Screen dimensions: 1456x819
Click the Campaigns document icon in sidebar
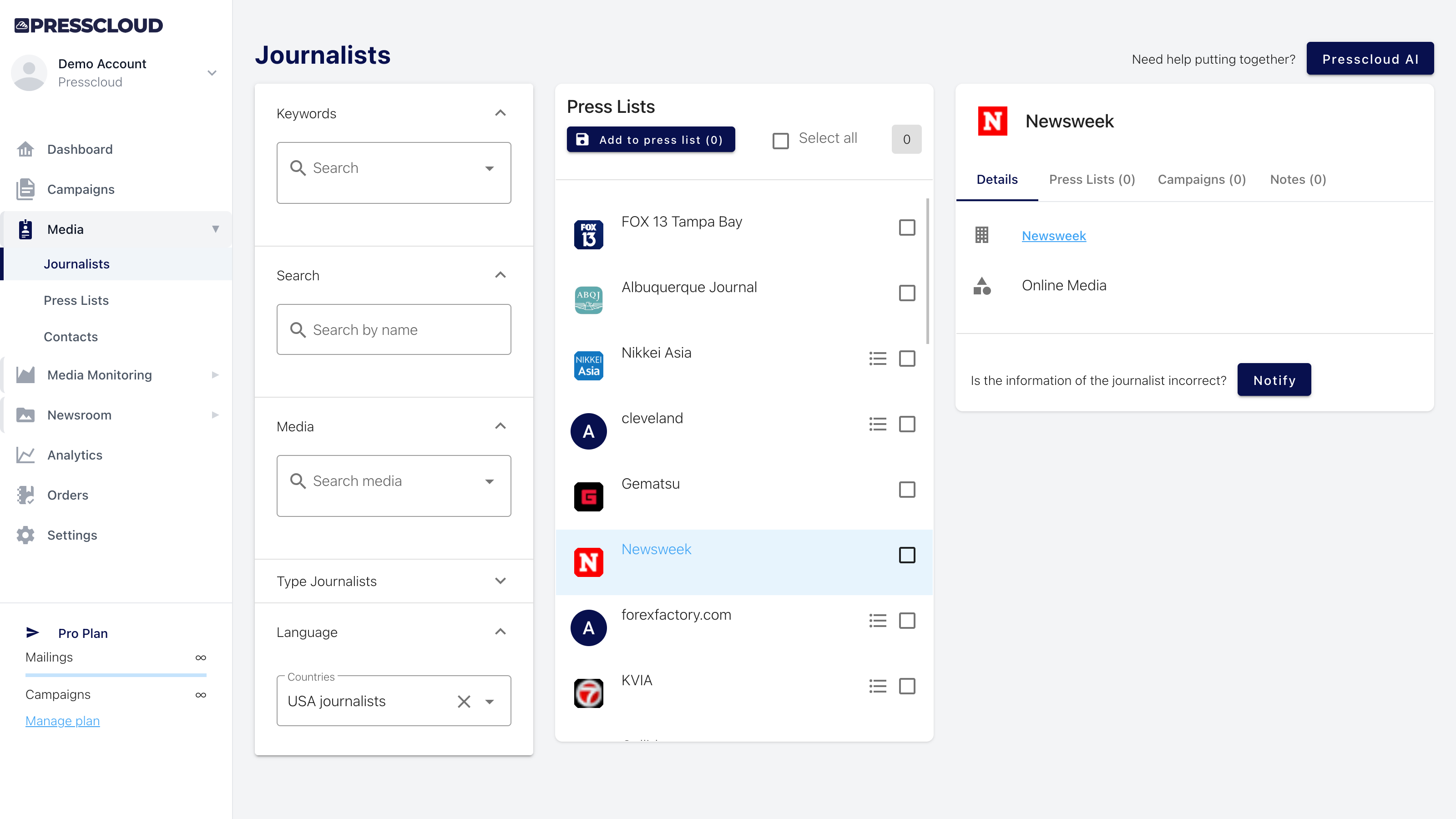click(x=26, y=189)
